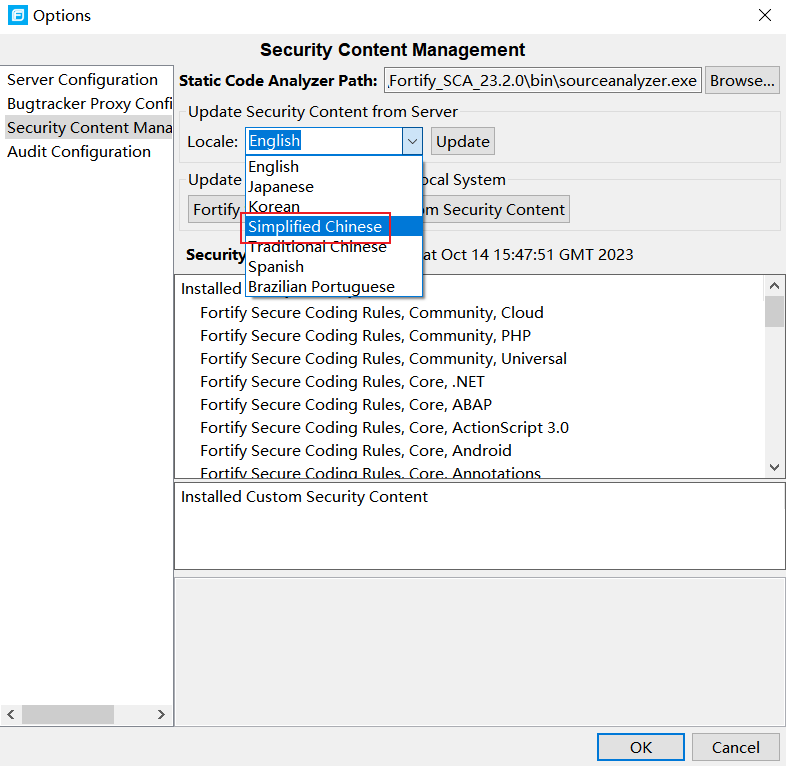Image resolution: width=786 pixels, height=766 pixels.
Task: Click the sidebar horizontal scrollbar thumb
Action: (68, 714)
